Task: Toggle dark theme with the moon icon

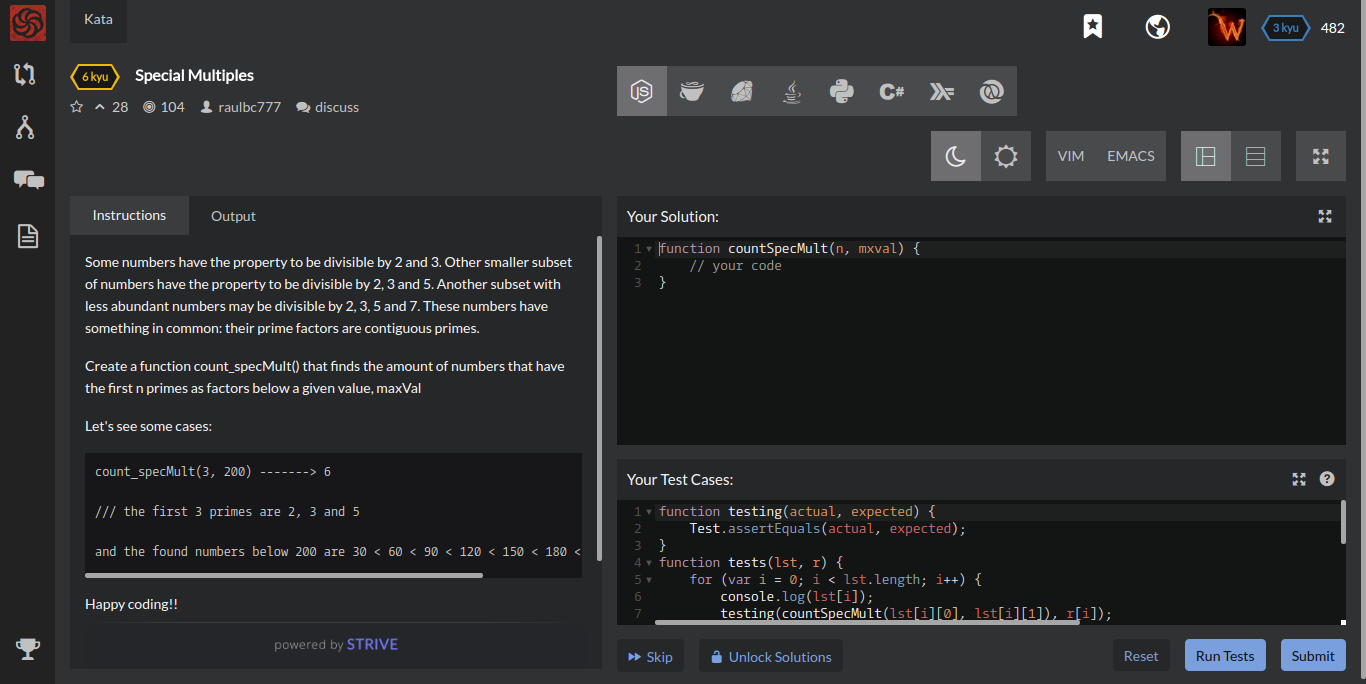Action: (x=956, y=156)
